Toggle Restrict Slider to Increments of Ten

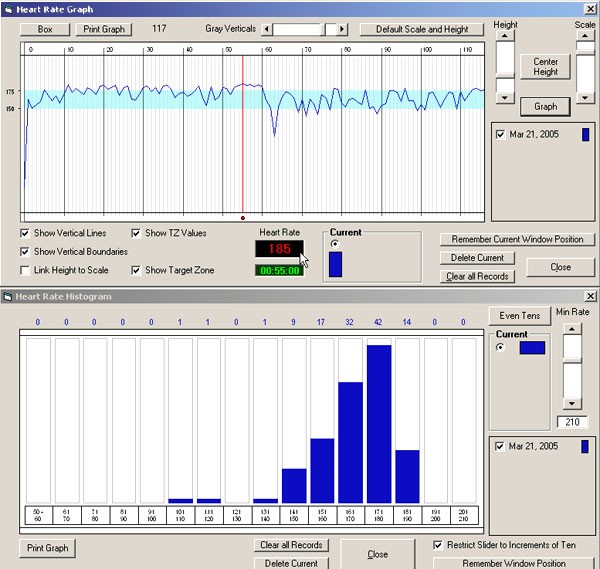438,545
